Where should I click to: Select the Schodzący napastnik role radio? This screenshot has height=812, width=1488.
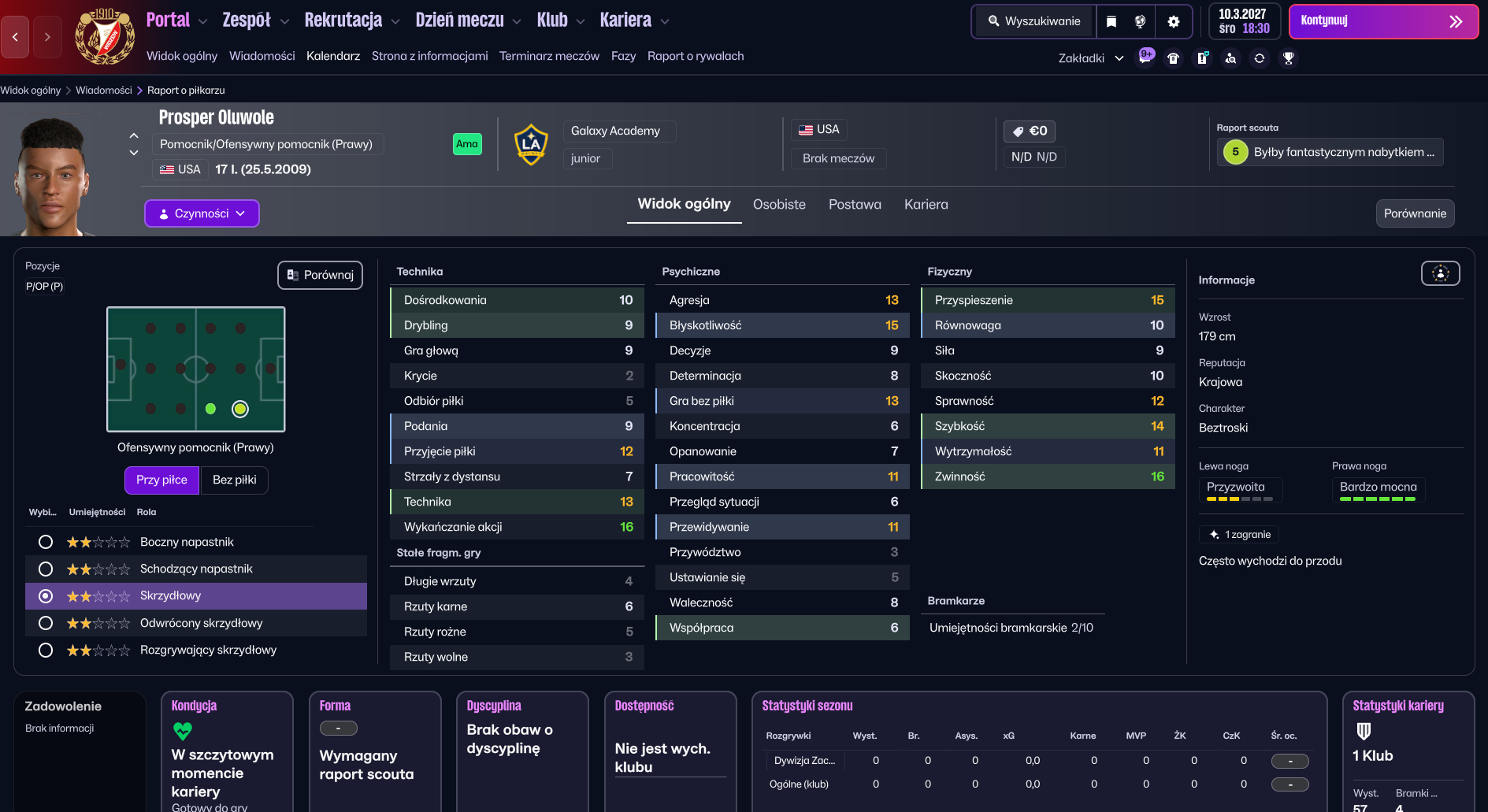tap(46, 569)
